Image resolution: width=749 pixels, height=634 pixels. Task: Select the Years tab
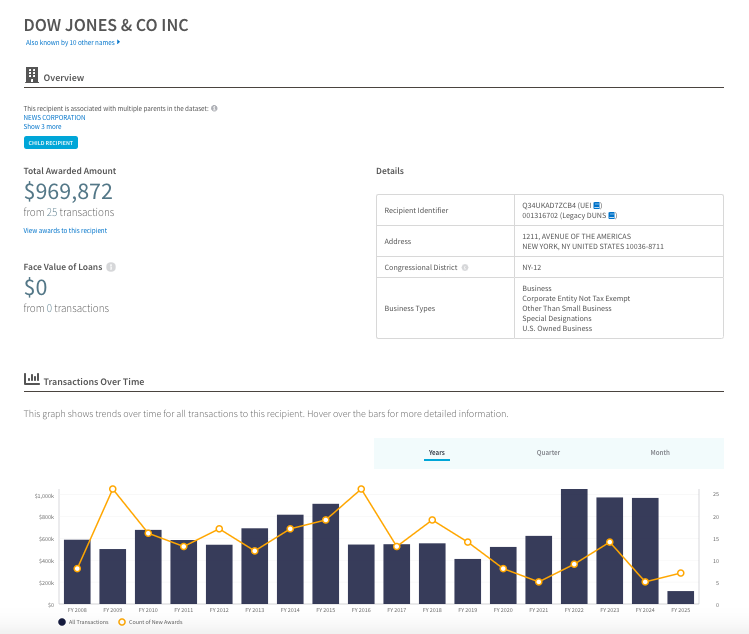pyautogui.click(x=437, y=453)
